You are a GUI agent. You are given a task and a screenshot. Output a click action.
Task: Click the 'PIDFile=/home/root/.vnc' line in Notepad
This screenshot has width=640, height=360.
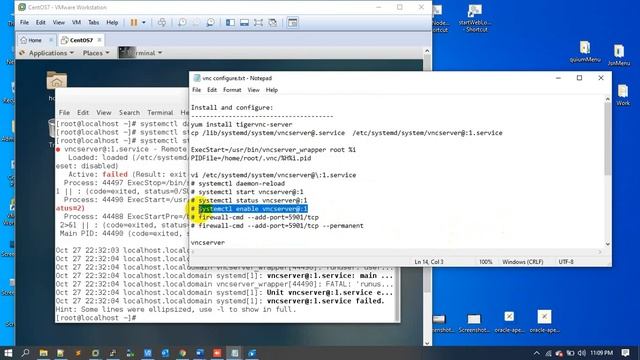[x=251, y=158]
